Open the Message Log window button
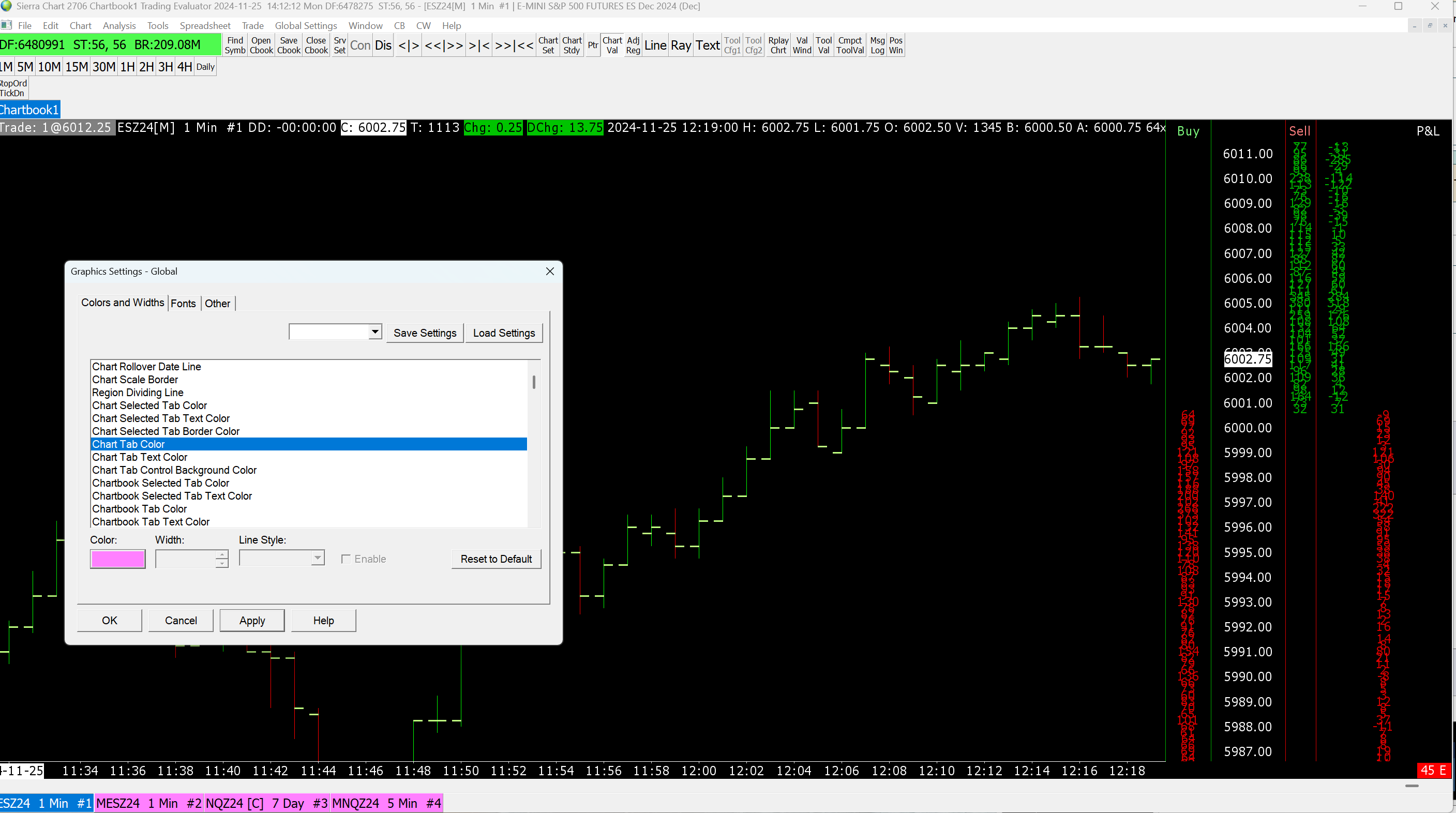The image size is (1456, 813). click(877, 45)
